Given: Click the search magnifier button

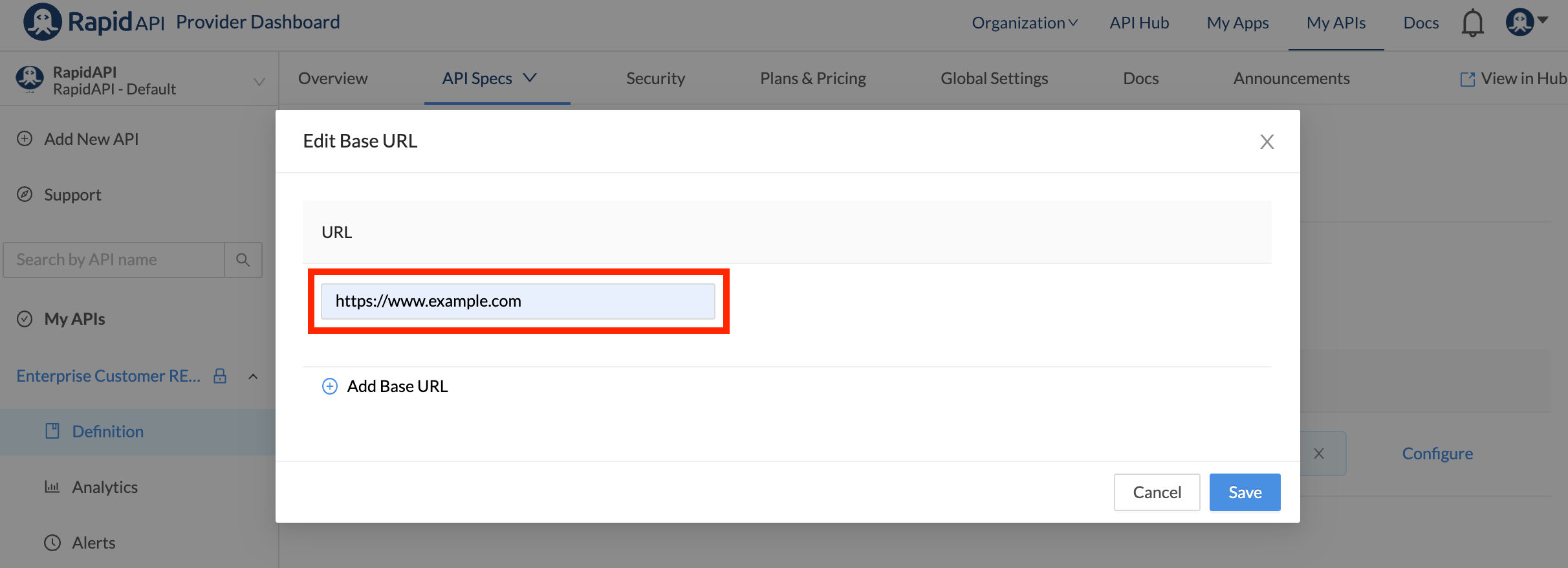Looking at the screenshot, I should tap(243, 260).
